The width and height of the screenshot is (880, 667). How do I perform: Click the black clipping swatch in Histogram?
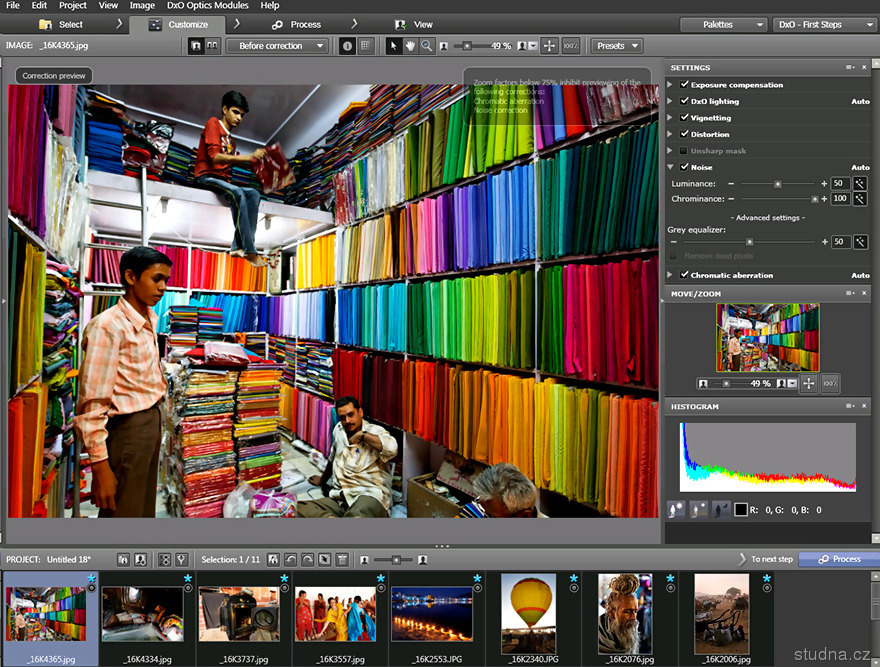point(741,510)
